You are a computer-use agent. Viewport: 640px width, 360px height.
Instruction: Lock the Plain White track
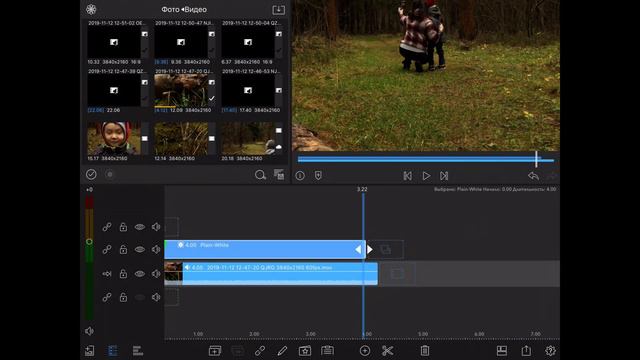coord(123,249)
